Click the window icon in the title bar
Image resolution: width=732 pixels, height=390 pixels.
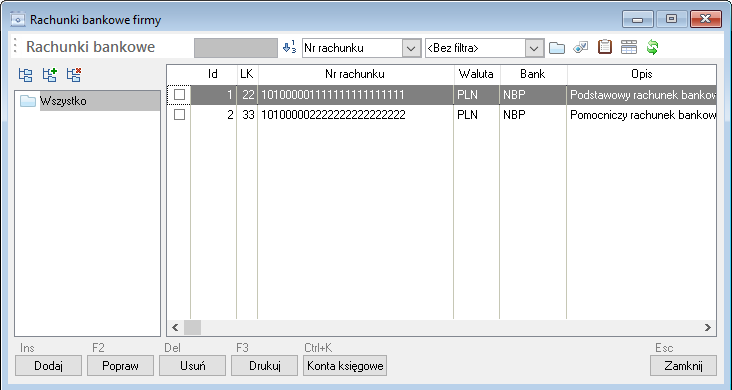[x=18, y=20]
